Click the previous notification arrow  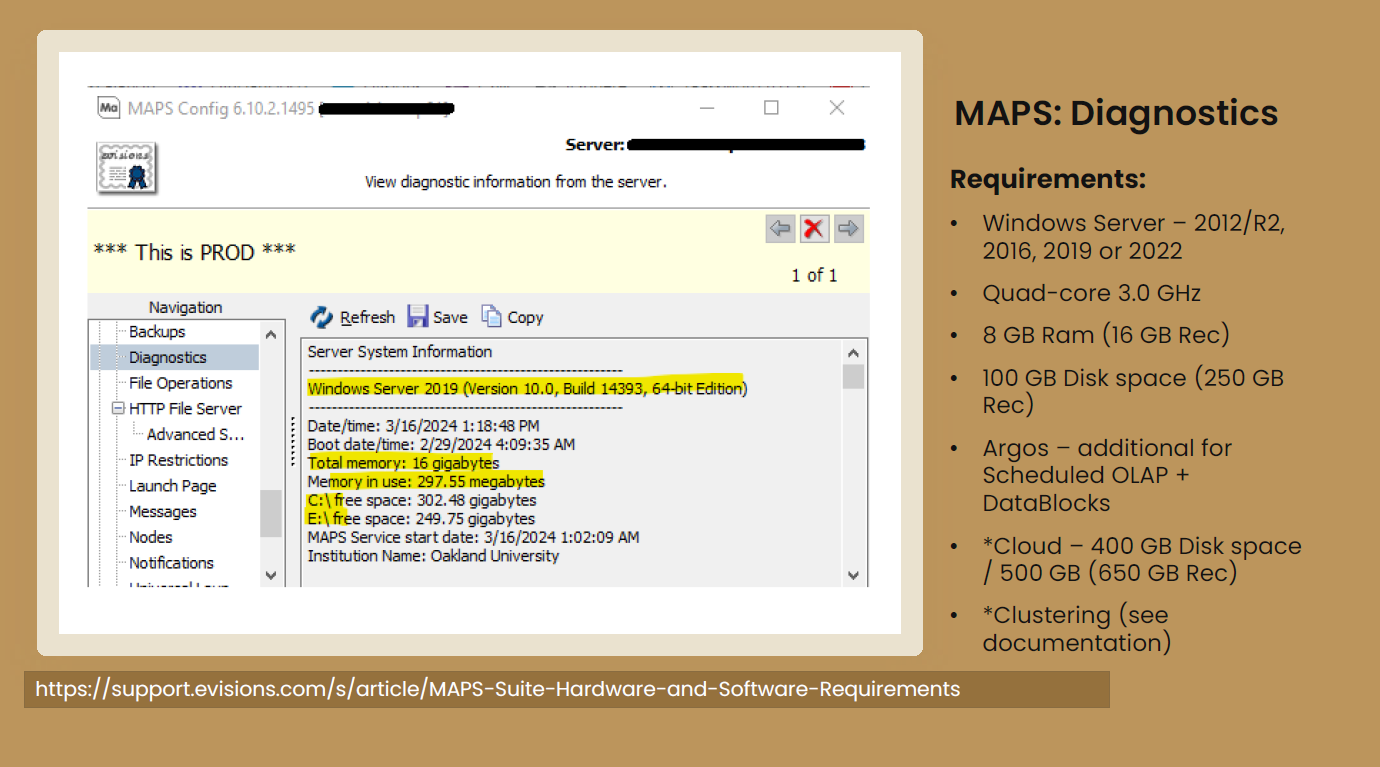pyautogui.click(x=780, y=228)
